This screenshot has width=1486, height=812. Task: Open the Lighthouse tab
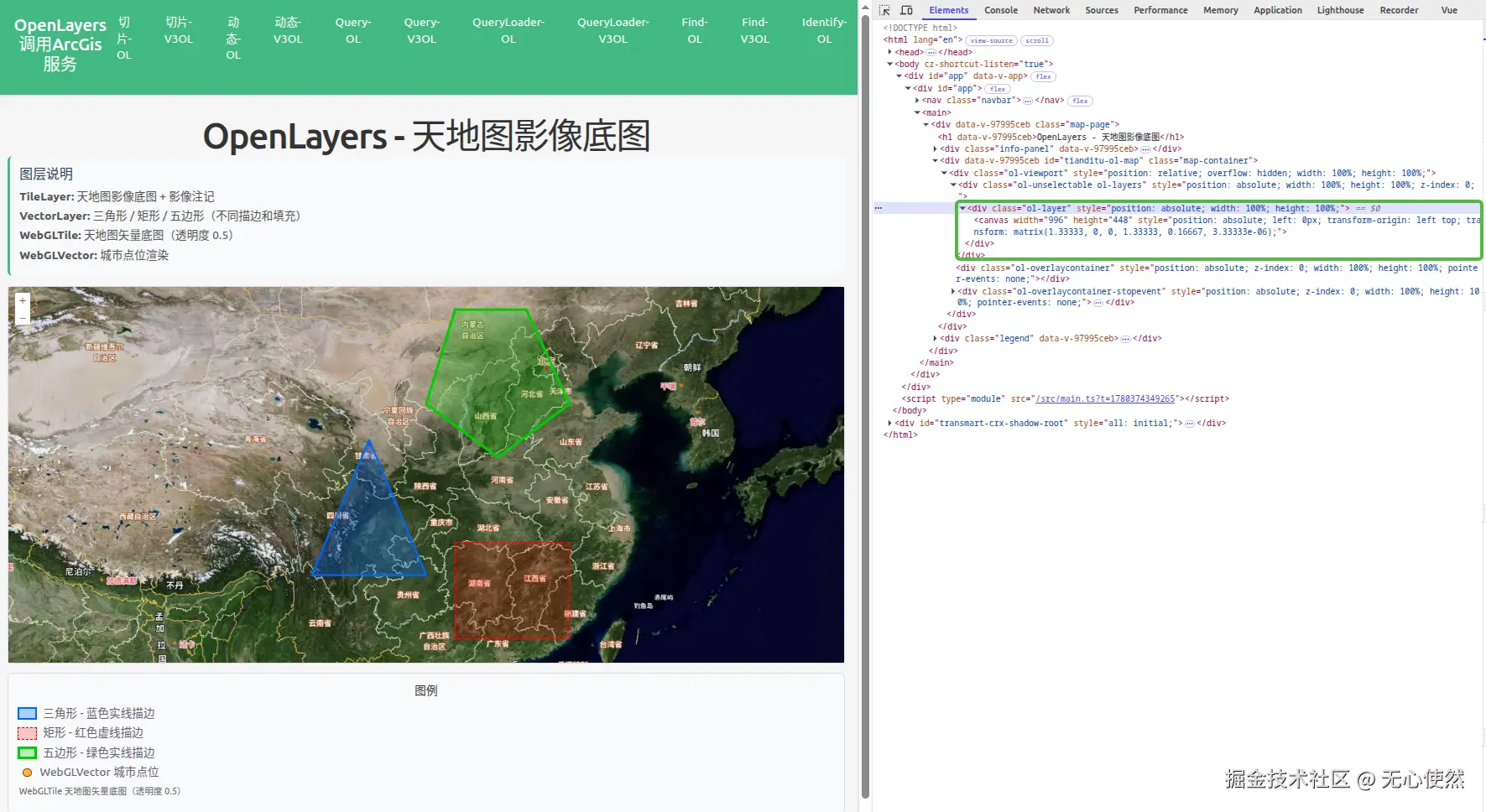tap(1340, 10)
